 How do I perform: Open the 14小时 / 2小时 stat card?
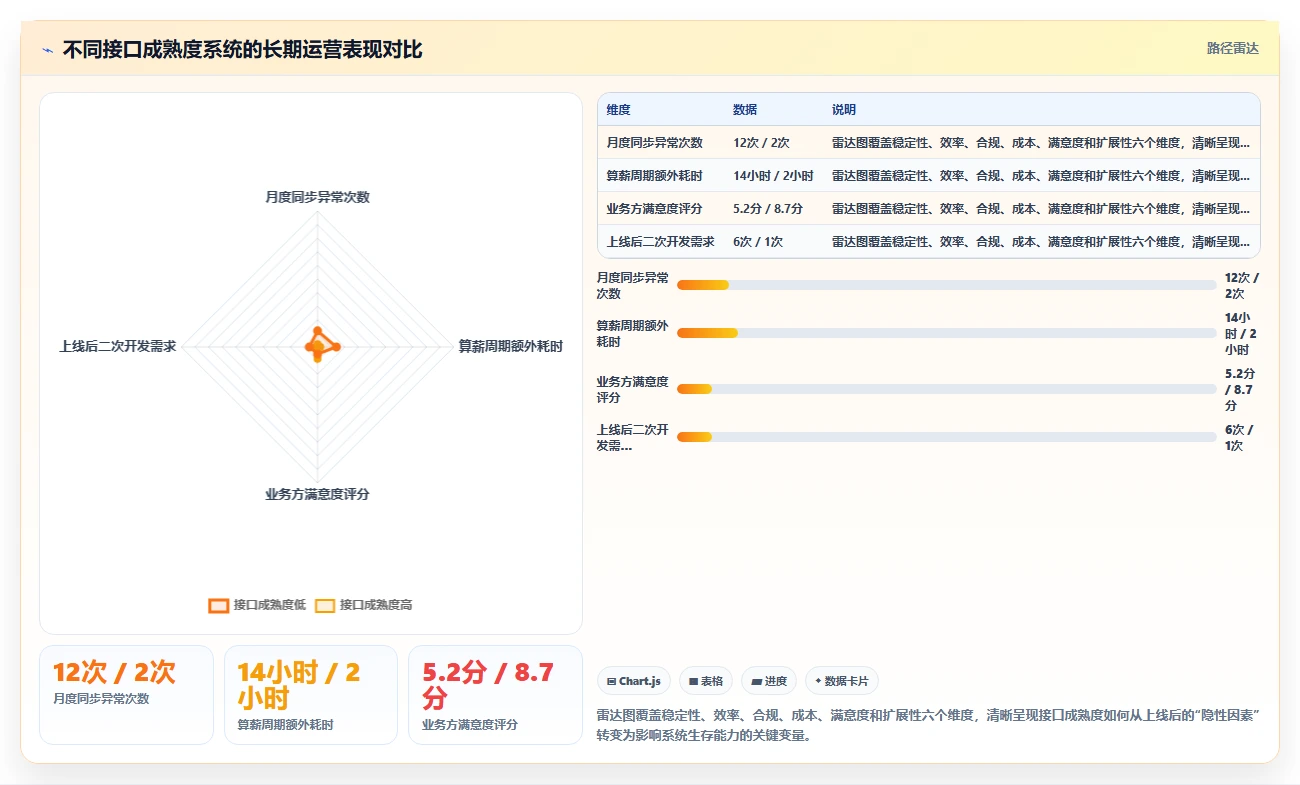[311, 695]
